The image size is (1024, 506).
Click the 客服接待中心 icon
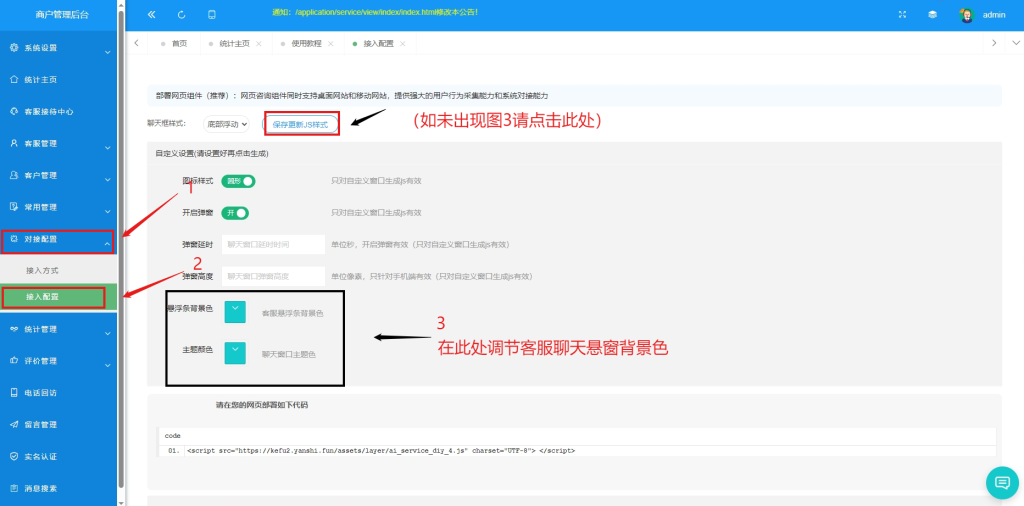14,112
